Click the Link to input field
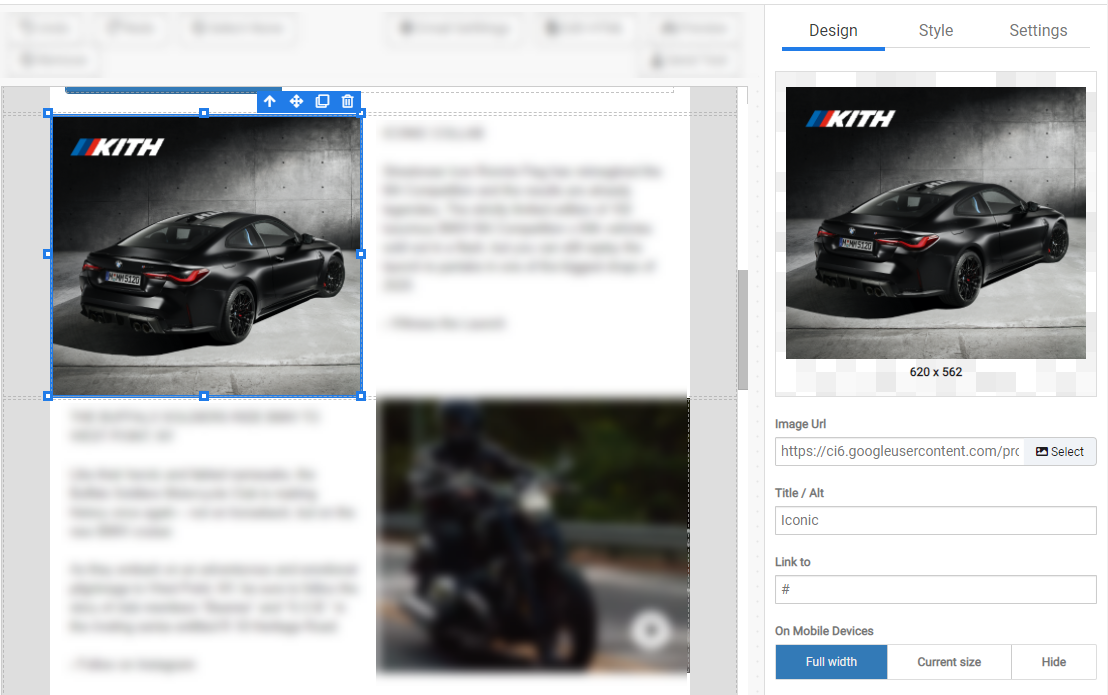1108x695 pixels. (936, 590)
